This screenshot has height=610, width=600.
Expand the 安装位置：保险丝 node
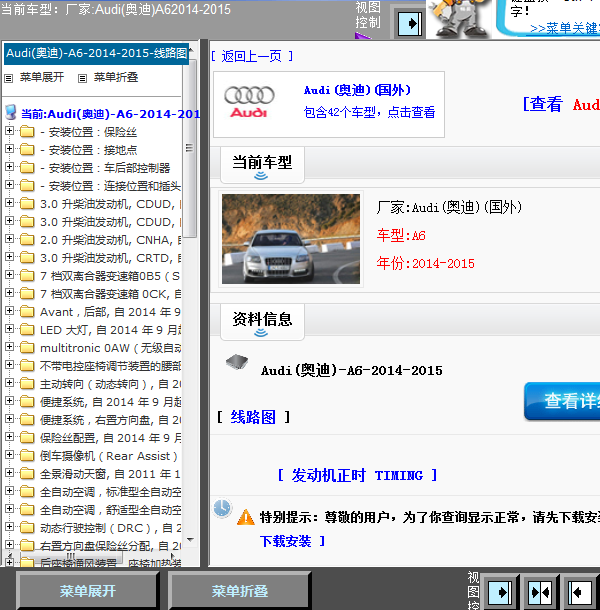click(9, 131)
